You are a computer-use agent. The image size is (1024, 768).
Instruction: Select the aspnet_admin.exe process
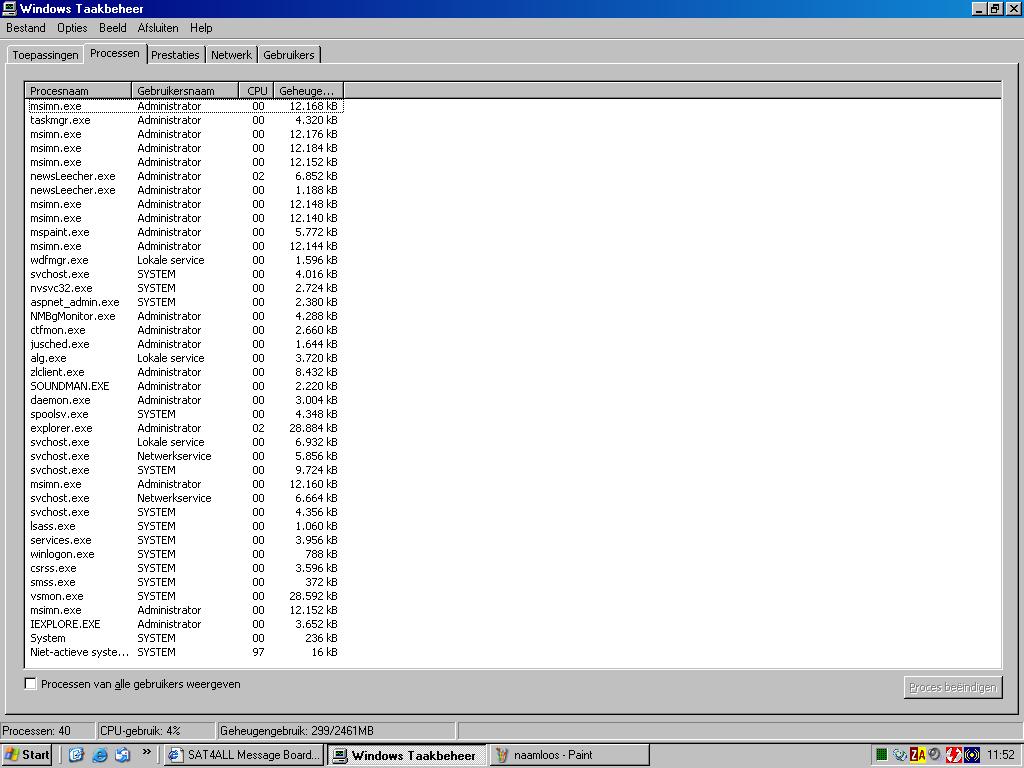click(185, 302)
